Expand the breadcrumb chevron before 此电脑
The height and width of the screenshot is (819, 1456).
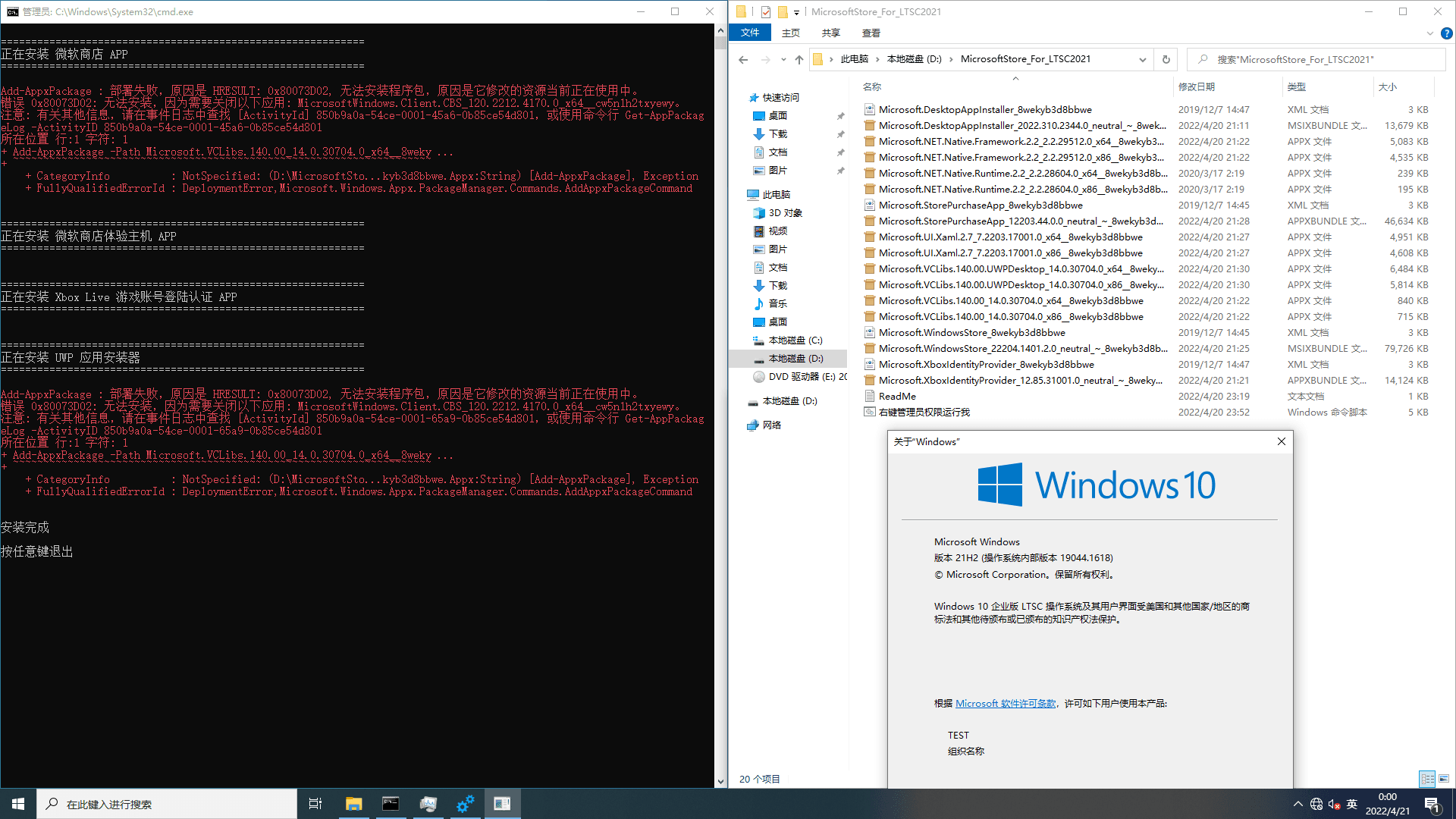[832, 59]
